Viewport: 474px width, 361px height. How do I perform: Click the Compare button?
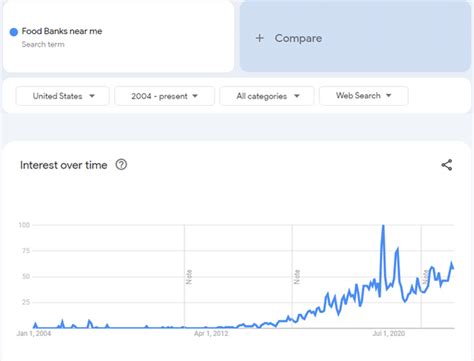355,36
